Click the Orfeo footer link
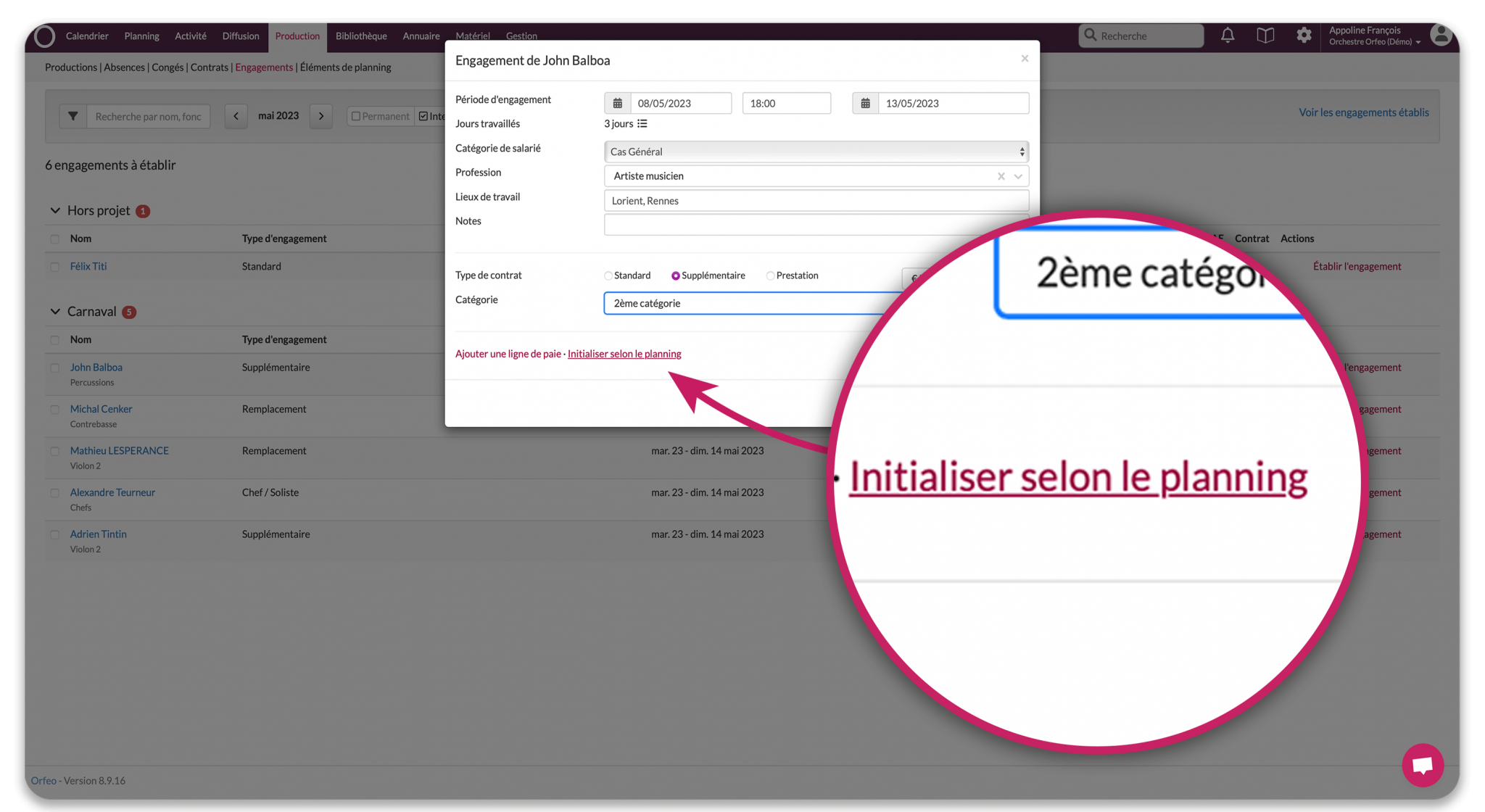This screenshot has width=1485, height=812. 44,781
